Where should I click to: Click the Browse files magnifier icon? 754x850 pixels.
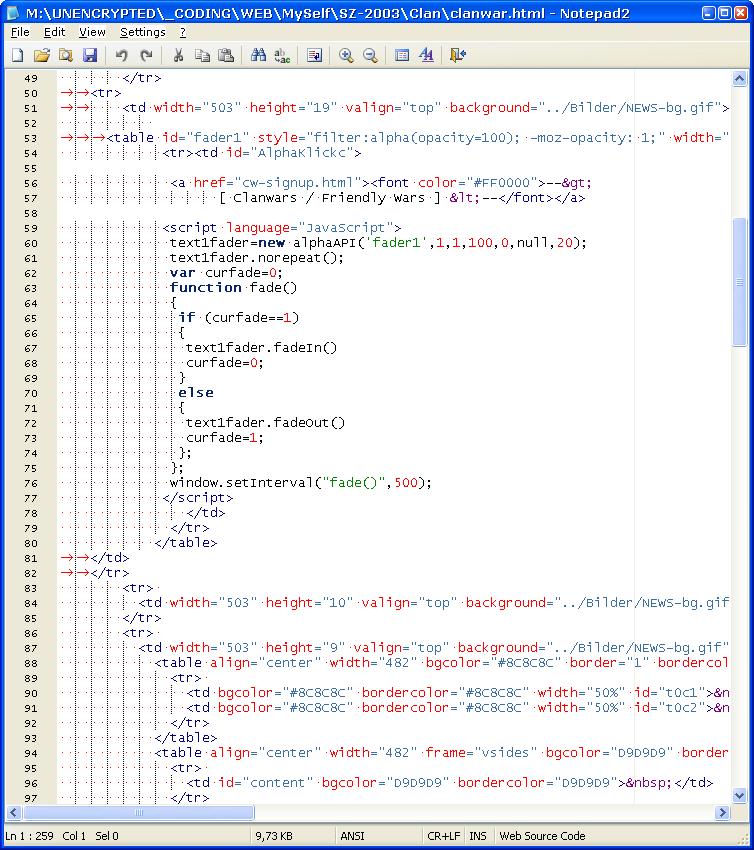pyautogui.click(x=66, y=55)
